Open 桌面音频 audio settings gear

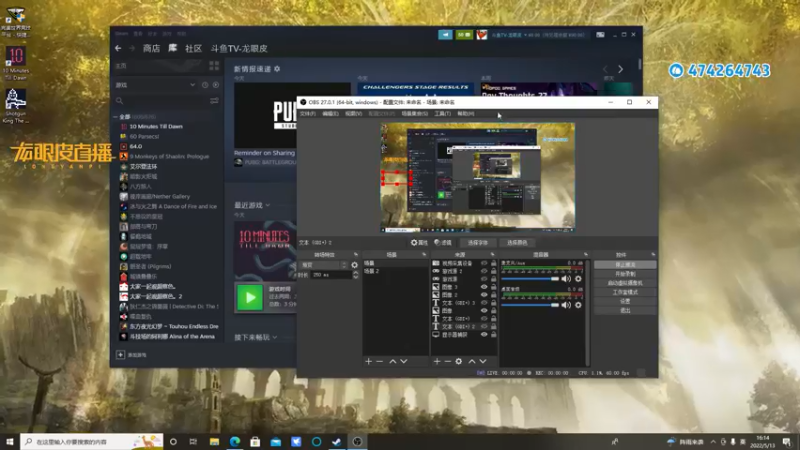point(578,305)
